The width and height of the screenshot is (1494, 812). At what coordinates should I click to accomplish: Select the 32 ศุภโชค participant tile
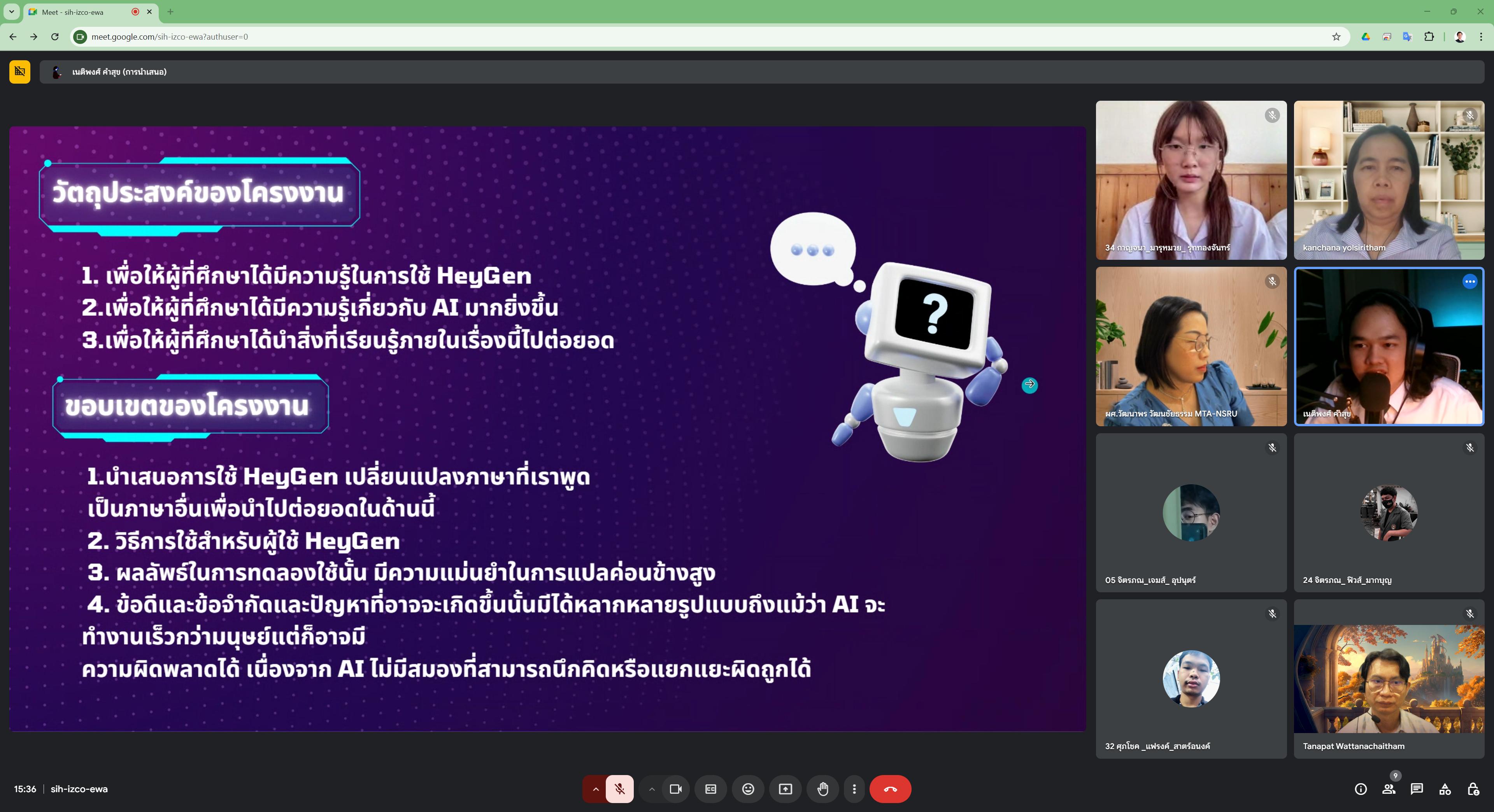point(1191,679)
